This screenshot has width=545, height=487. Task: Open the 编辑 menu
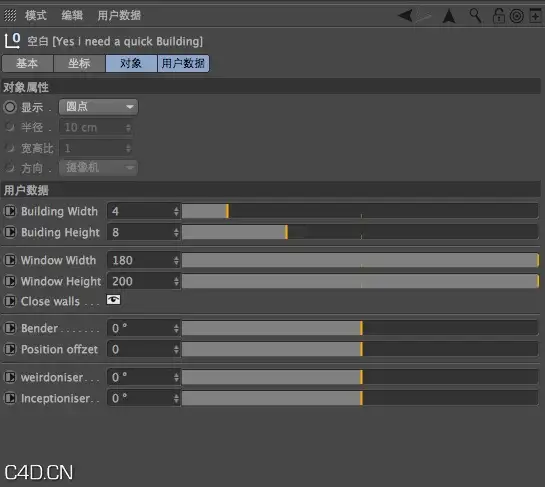[72, 15]
